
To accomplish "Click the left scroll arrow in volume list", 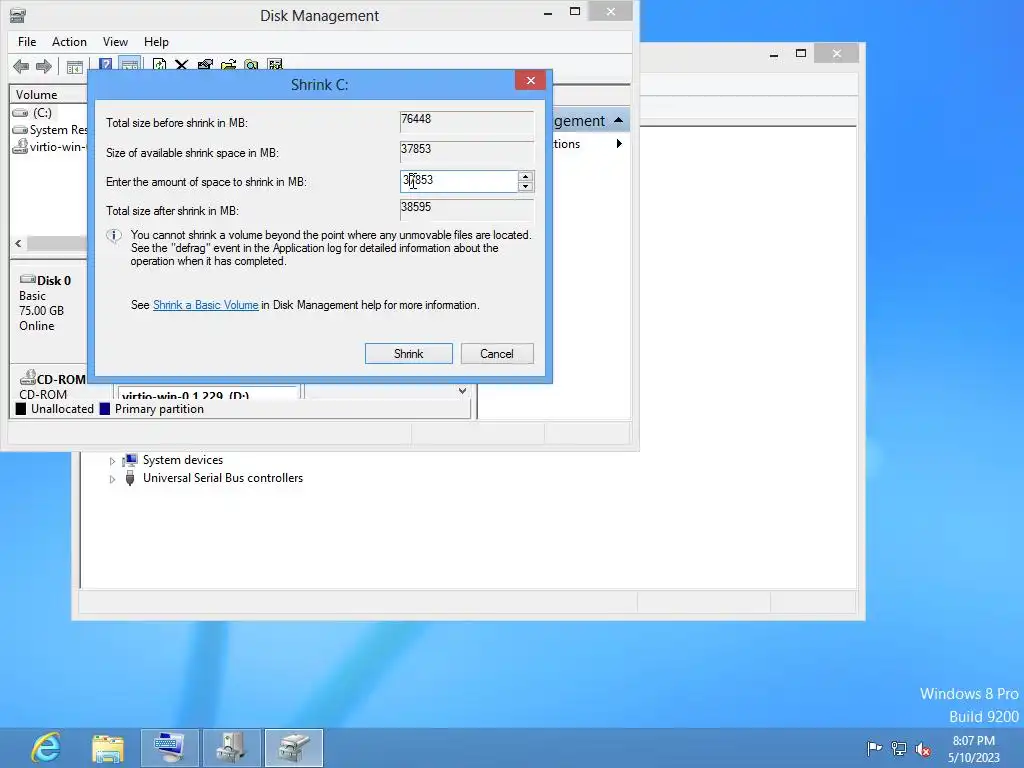I will point(18,244).
